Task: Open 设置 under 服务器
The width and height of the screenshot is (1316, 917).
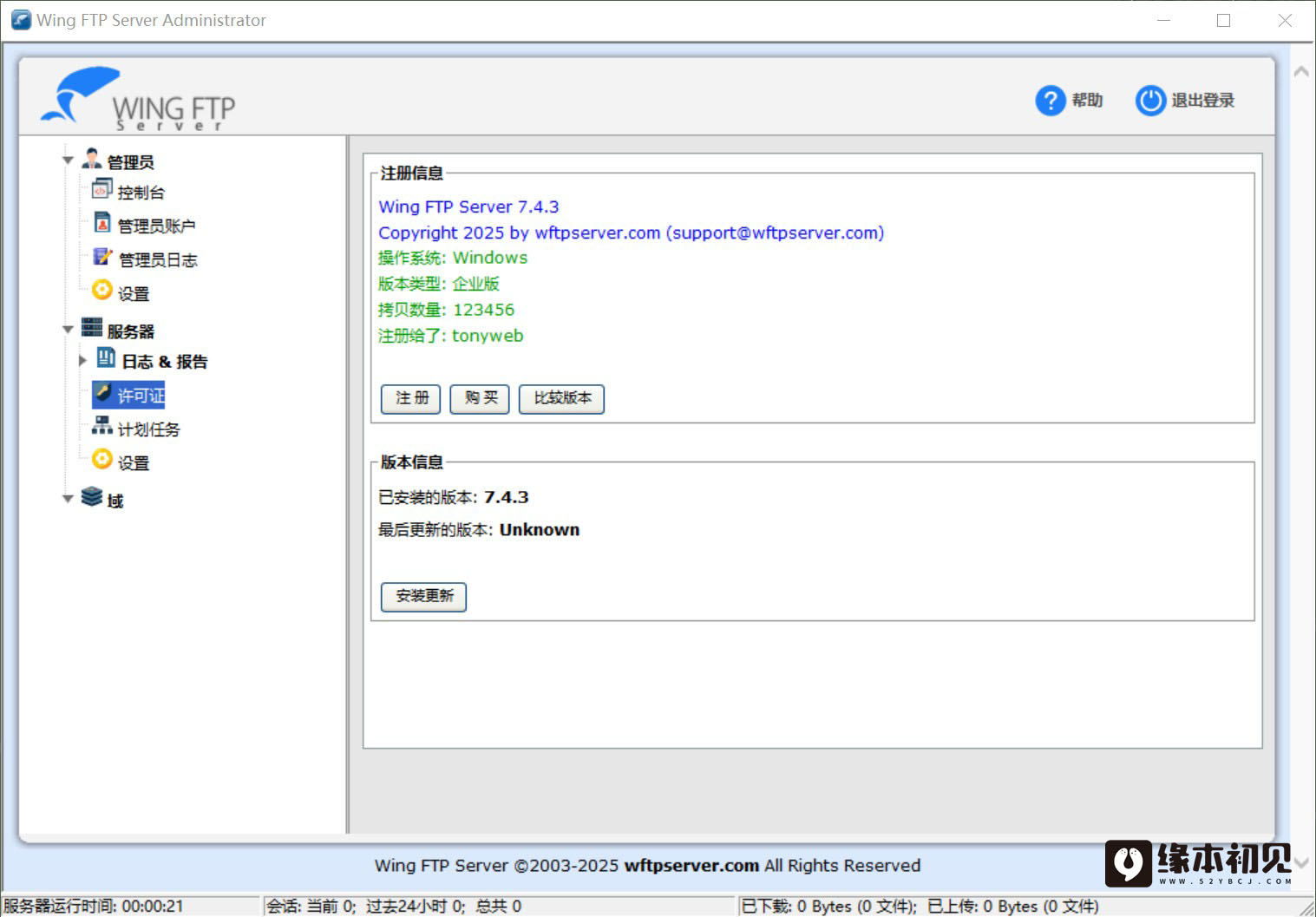Action: click(134, 463)
